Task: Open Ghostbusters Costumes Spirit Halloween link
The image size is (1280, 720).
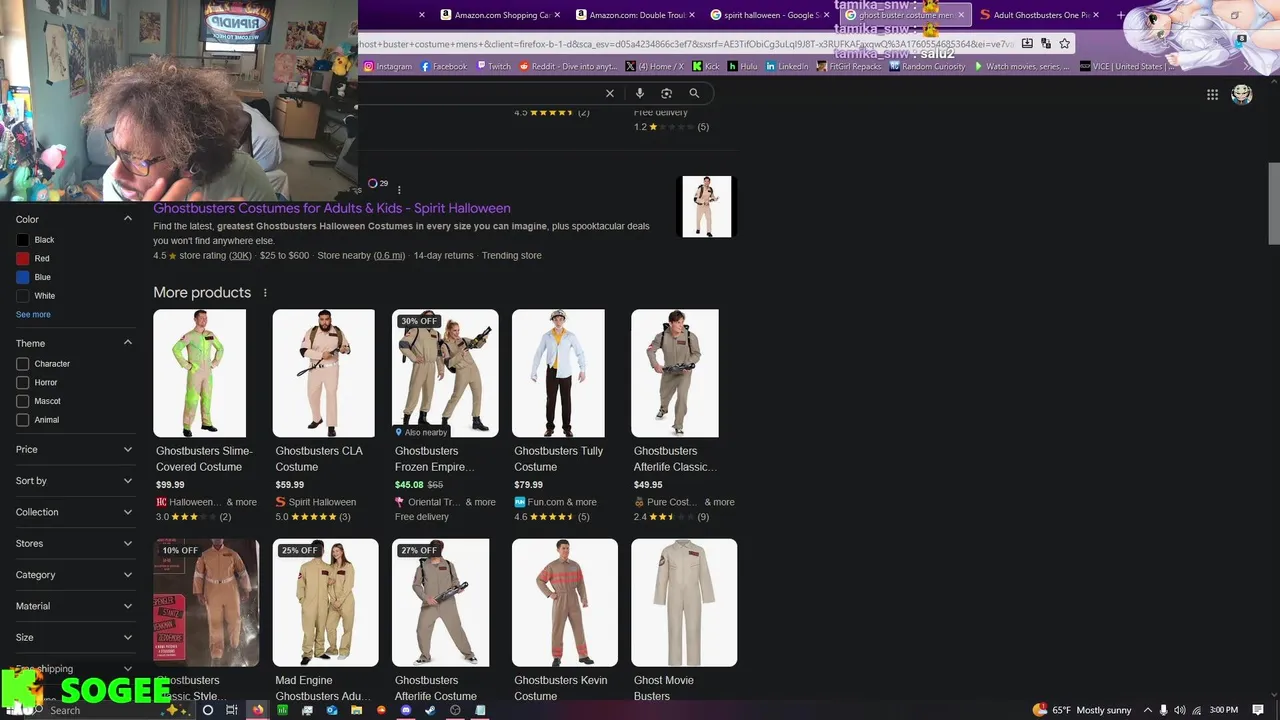Action: click(332, 208)
